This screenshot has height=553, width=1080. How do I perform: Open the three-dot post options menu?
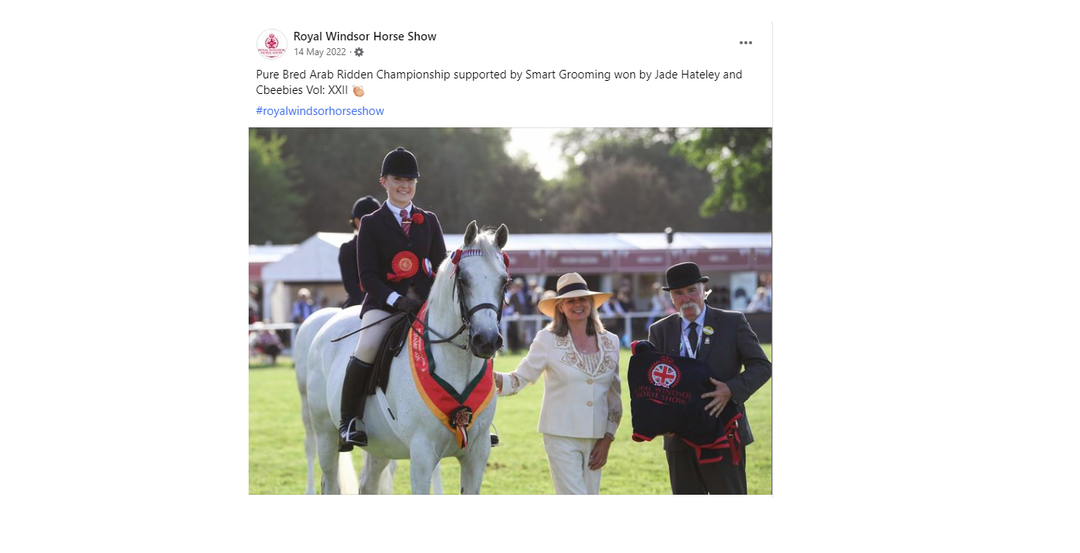click(745, 43)
